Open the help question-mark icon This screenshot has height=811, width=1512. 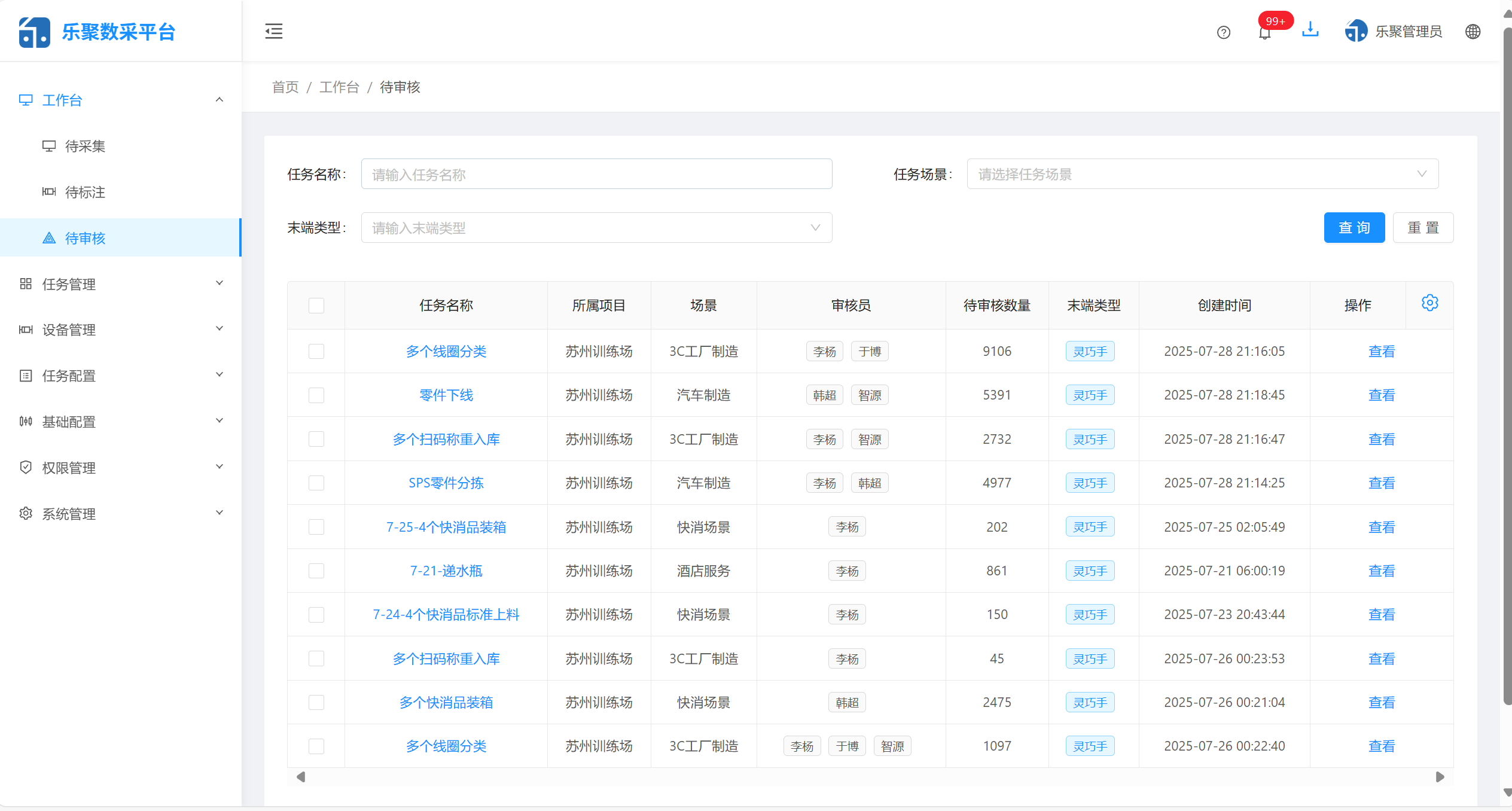coord(1223,32)
